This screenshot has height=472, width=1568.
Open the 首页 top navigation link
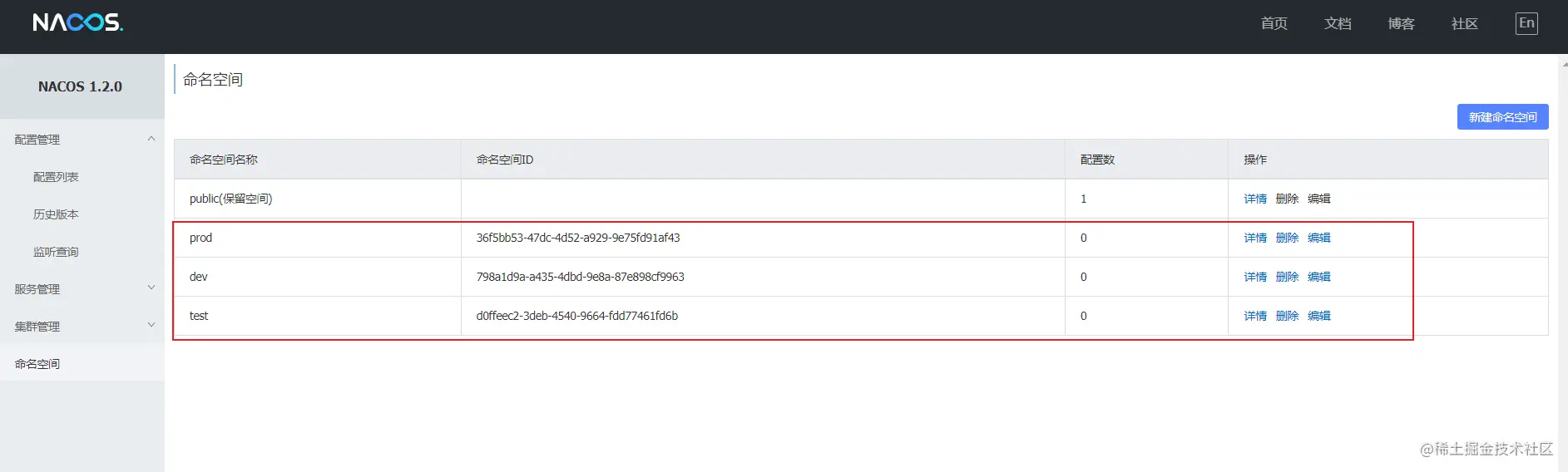click(x=1274, y=23)
